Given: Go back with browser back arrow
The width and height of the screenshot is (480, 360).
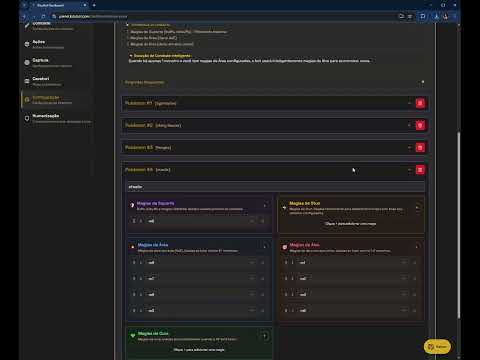Looking at the screenshot, I should (x=24, y=16).
